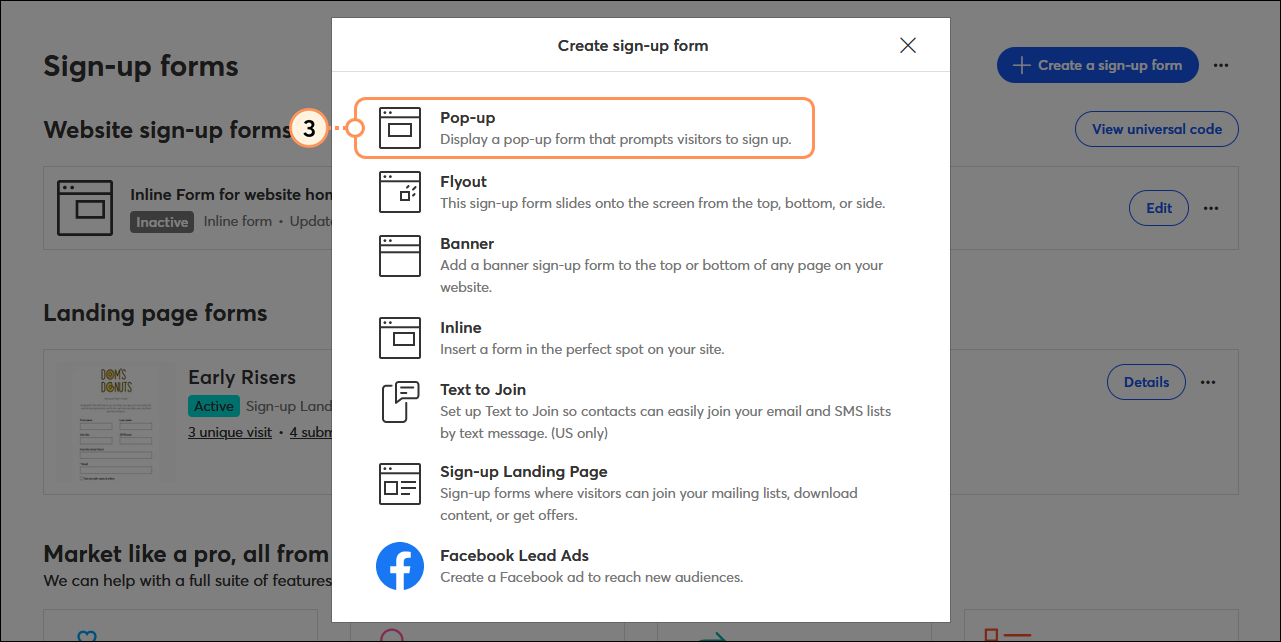The height and width of the screenshot is (642, 1281).
Task: View Details for Early Risers
Action: click(1146, 382)
